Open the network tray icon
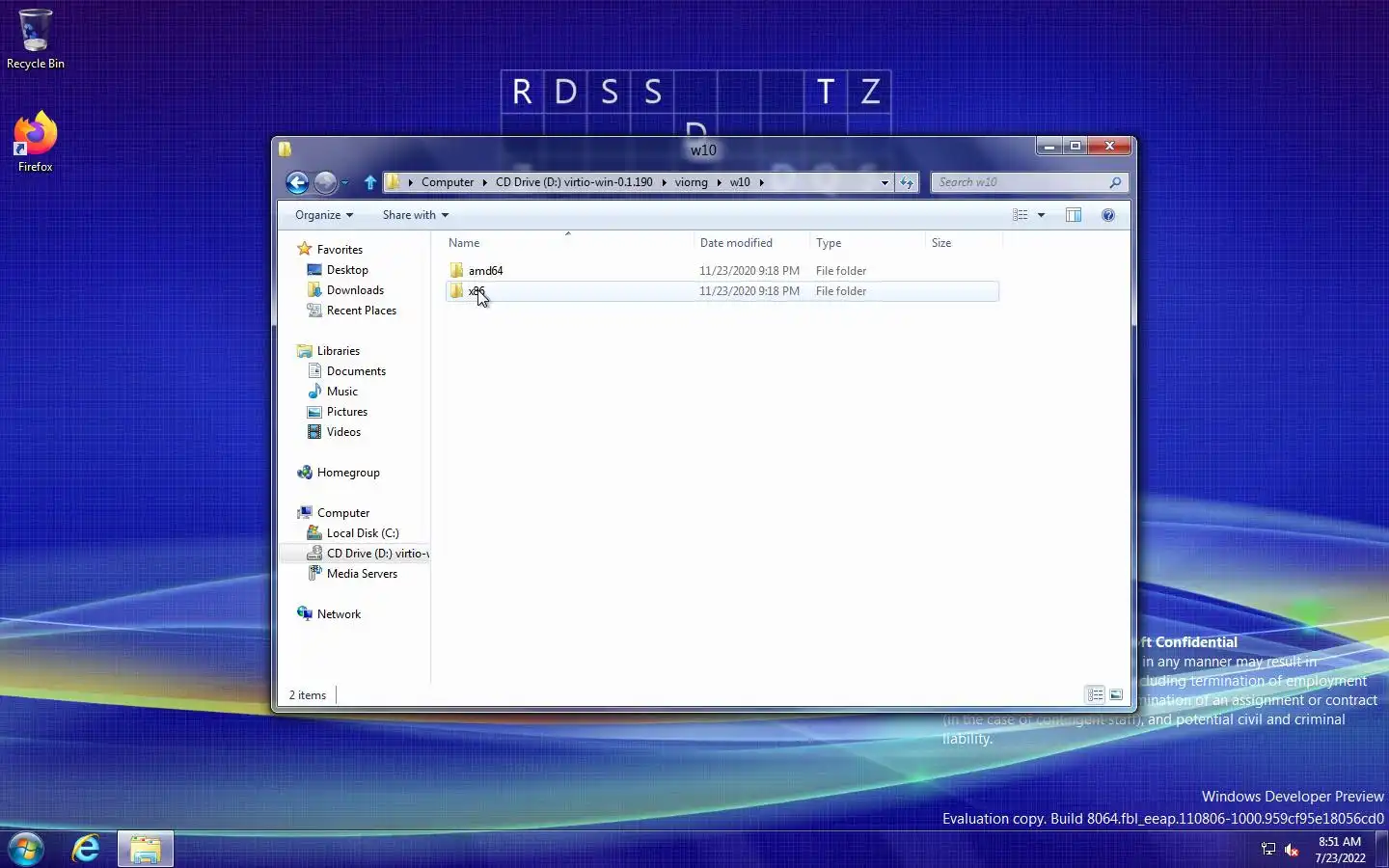This screenshot has width=1389, height=868. (x=1268, y=850)
